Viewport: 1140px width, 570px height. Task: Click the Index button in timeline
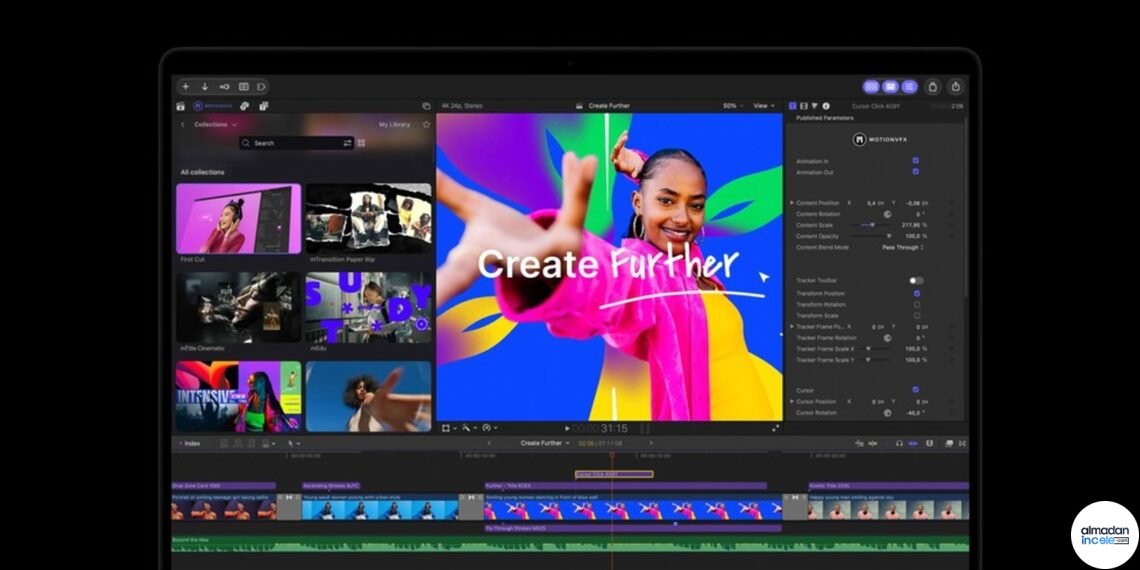click(x=190, y=443)
